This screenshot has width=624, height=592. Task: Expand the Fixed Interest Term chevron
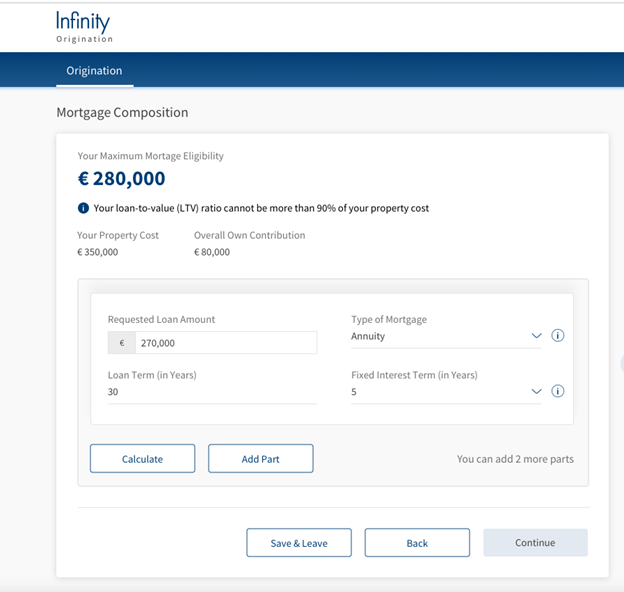pos(536,391)
